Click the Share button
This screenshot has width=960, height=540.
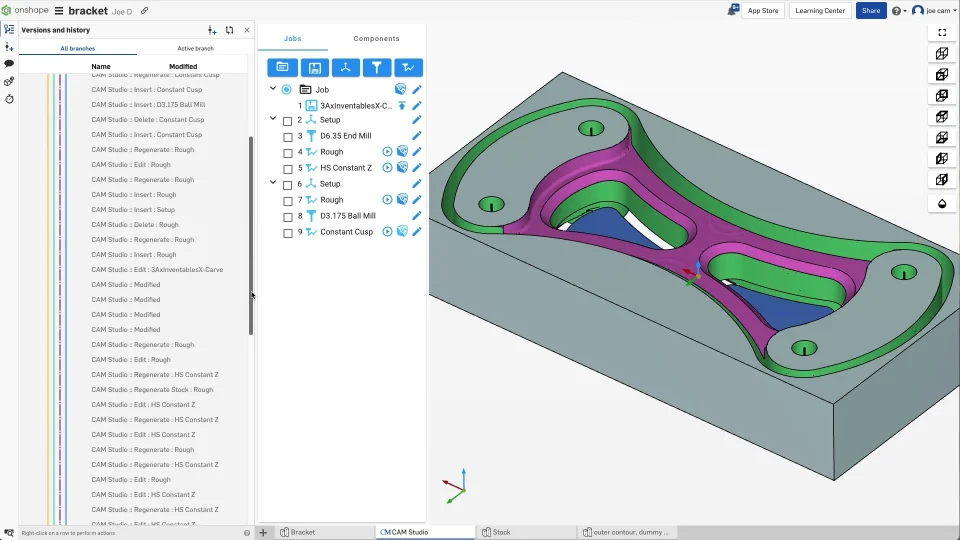[x=870, y=11]
